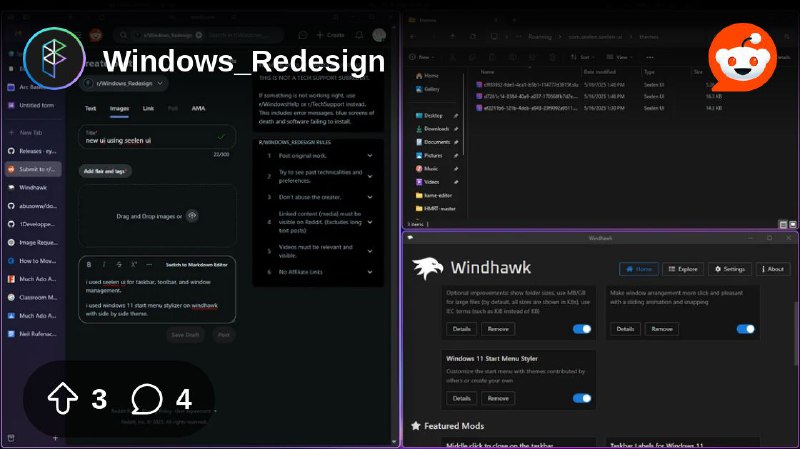Image resolution: width=800 pixels, height=449 pixels.
Task: Open Windhawk Settings tab
Action: pyautogui.click(x=730, y=269)
